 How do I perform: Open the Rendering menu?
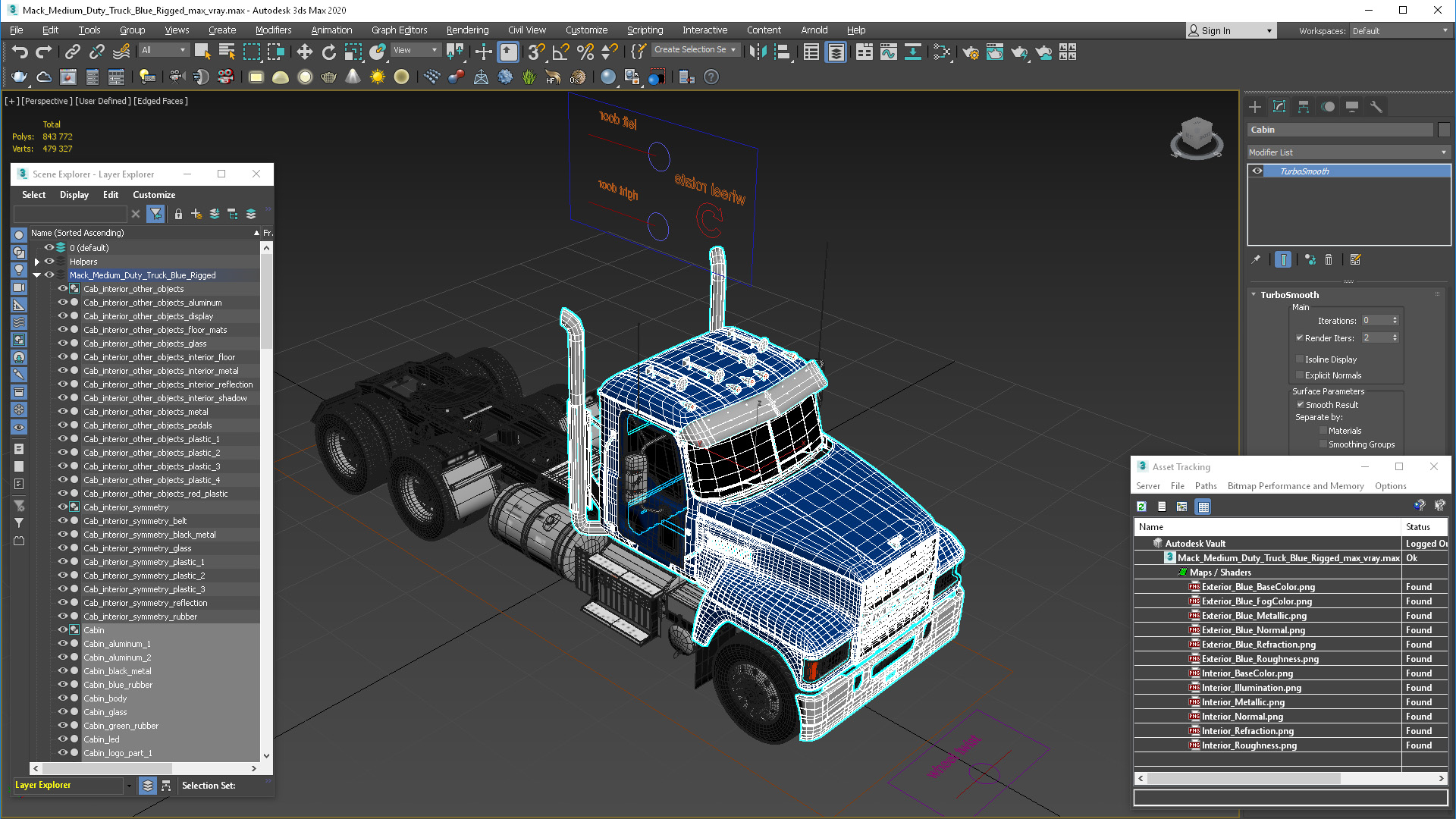(x=467, y=30)
